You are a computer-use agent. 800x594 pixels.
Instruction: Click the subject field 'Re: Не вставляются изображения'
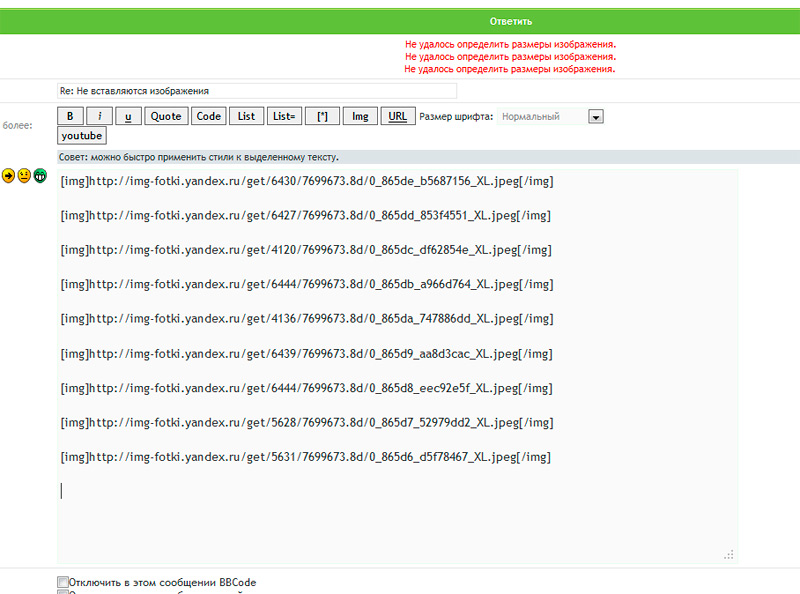point(257,91)
